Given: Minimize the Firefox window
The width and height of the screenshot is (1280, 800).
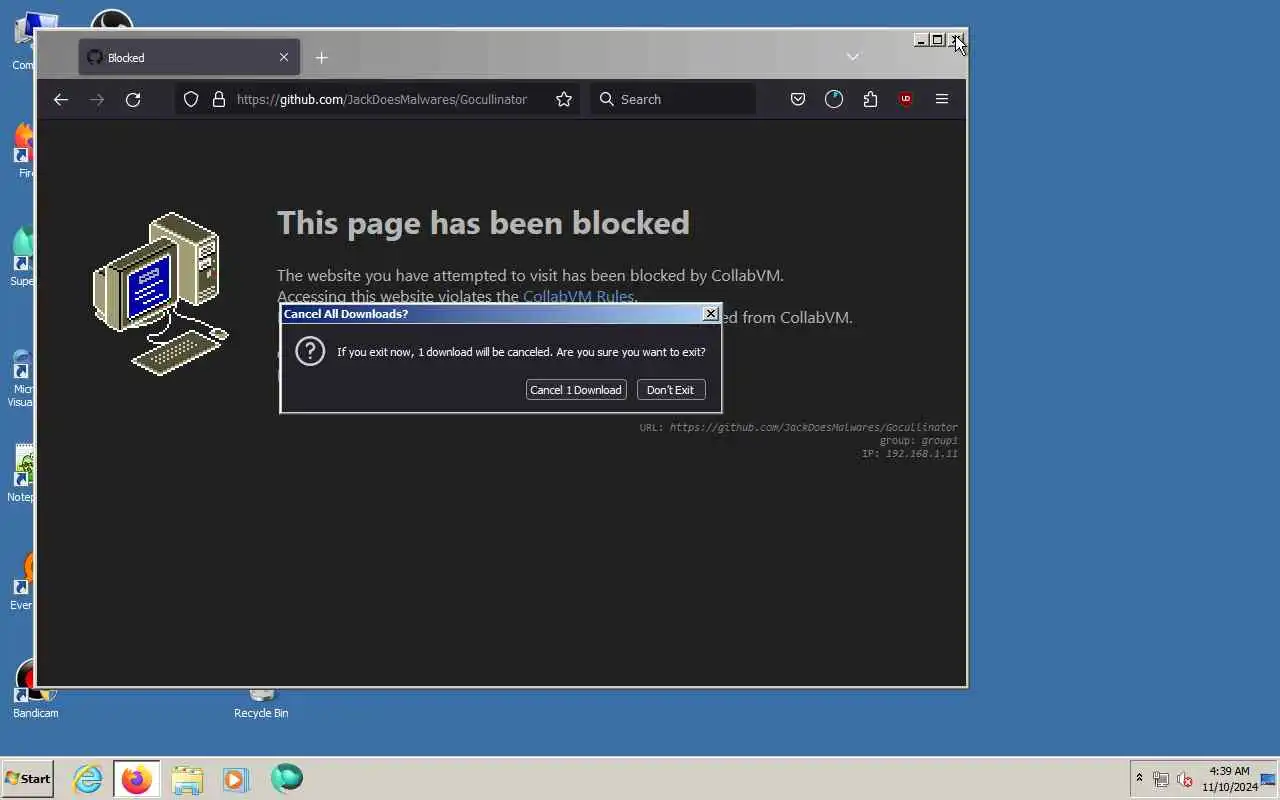Looking at the screenshot, I should pyautogui.click(x=921, y=40).
